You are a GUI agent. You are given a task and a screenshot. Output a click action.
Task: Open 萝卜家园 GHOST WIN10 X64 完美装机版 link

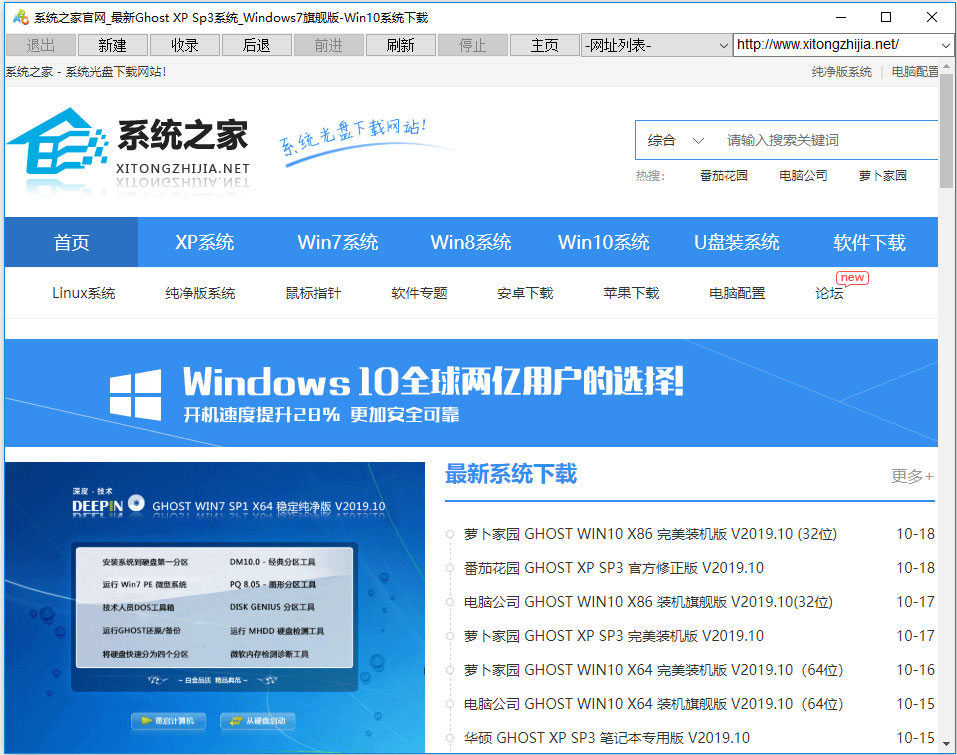[653, 670]
